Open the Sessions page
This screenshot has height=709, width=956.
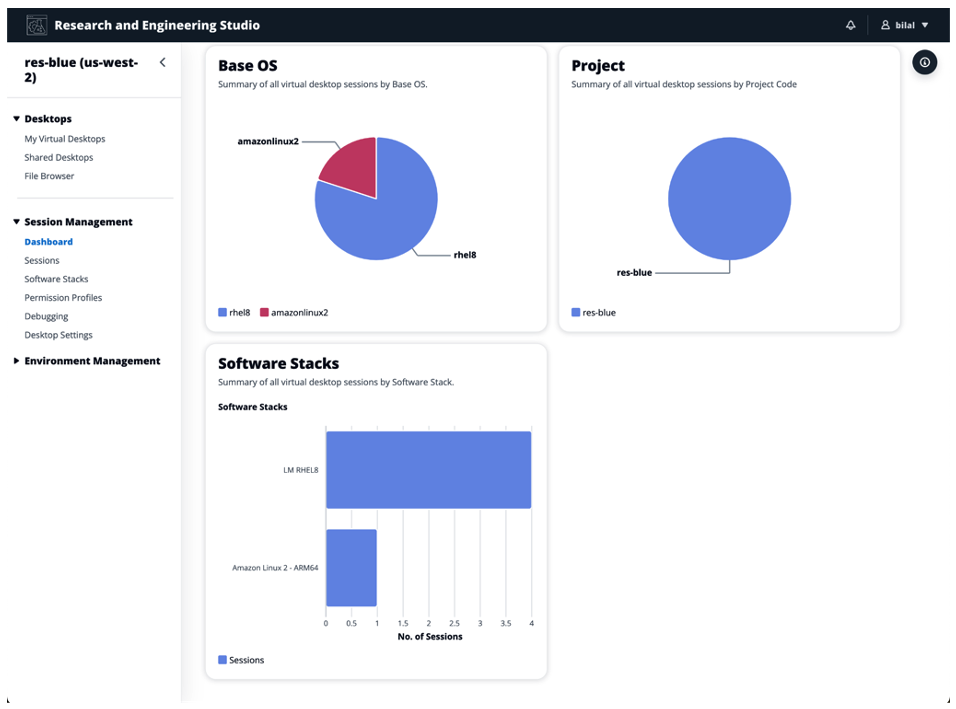pyautogui.click(x=40, y=260)
